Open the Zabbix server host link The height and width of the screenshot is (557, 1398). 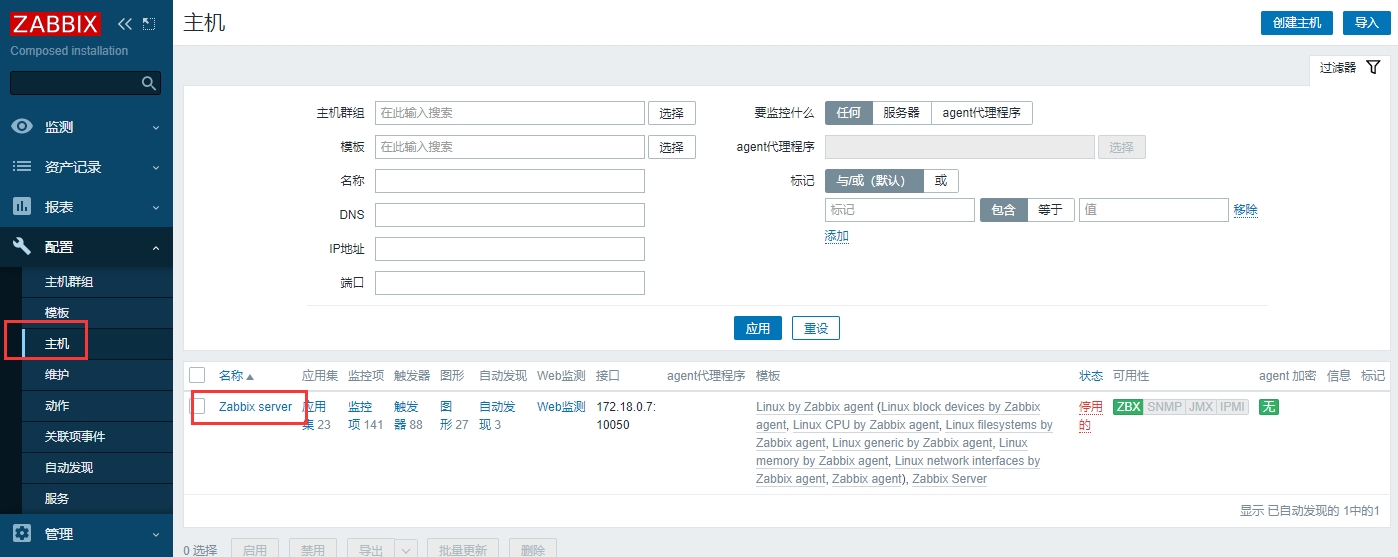click(255, 407)
